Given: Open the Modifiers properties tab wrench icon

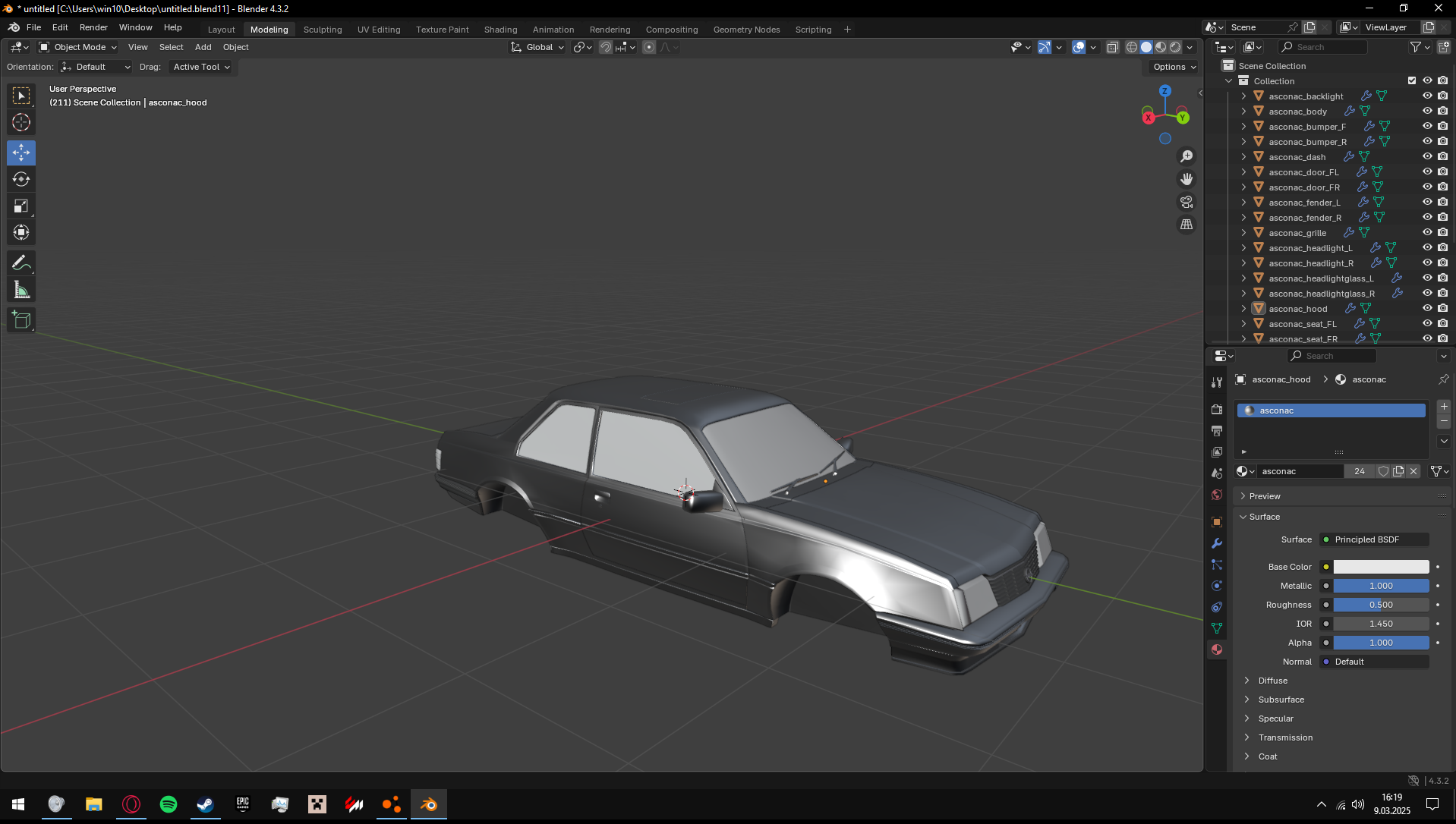Looking at the screenshot, I should coord(1217,543).
